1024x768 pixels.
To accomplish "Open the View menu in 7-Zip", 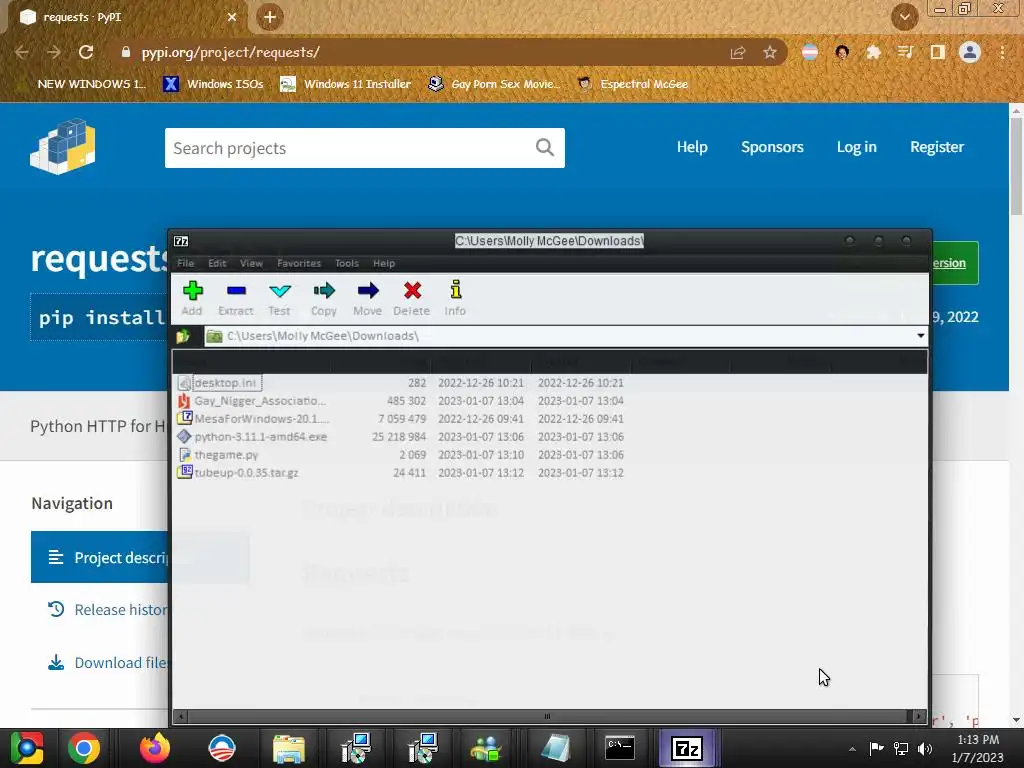I will click(x=251, y=263).
